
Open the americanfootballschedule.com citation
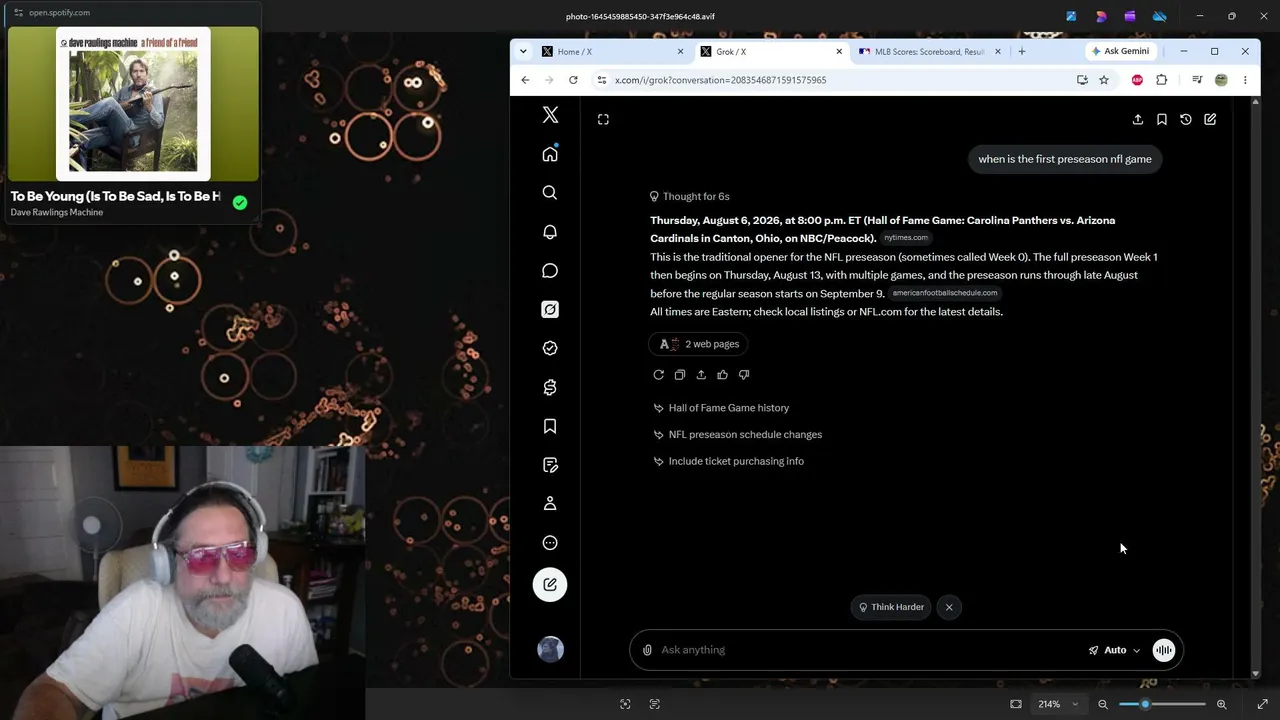945,293
